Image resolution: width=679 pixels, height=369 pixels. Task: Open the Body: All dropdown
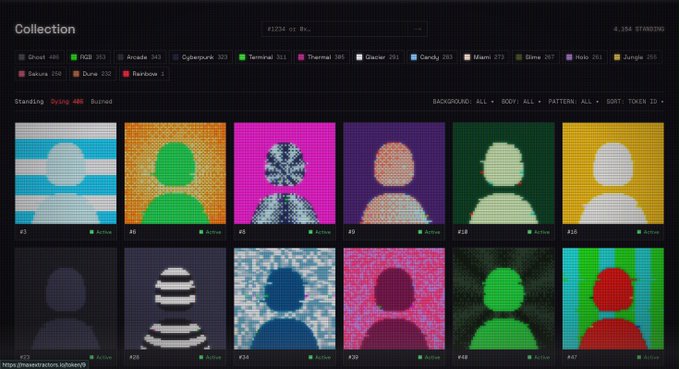point(521,101)
